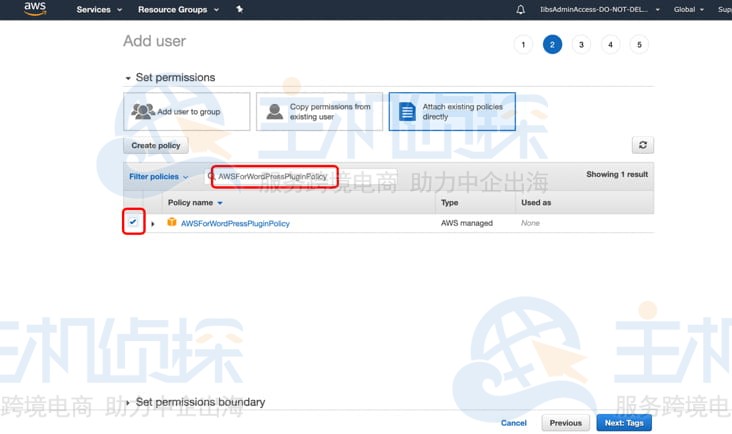Go to wizard step 4
This screenshot has width=732, height=434.
point(610,45)
